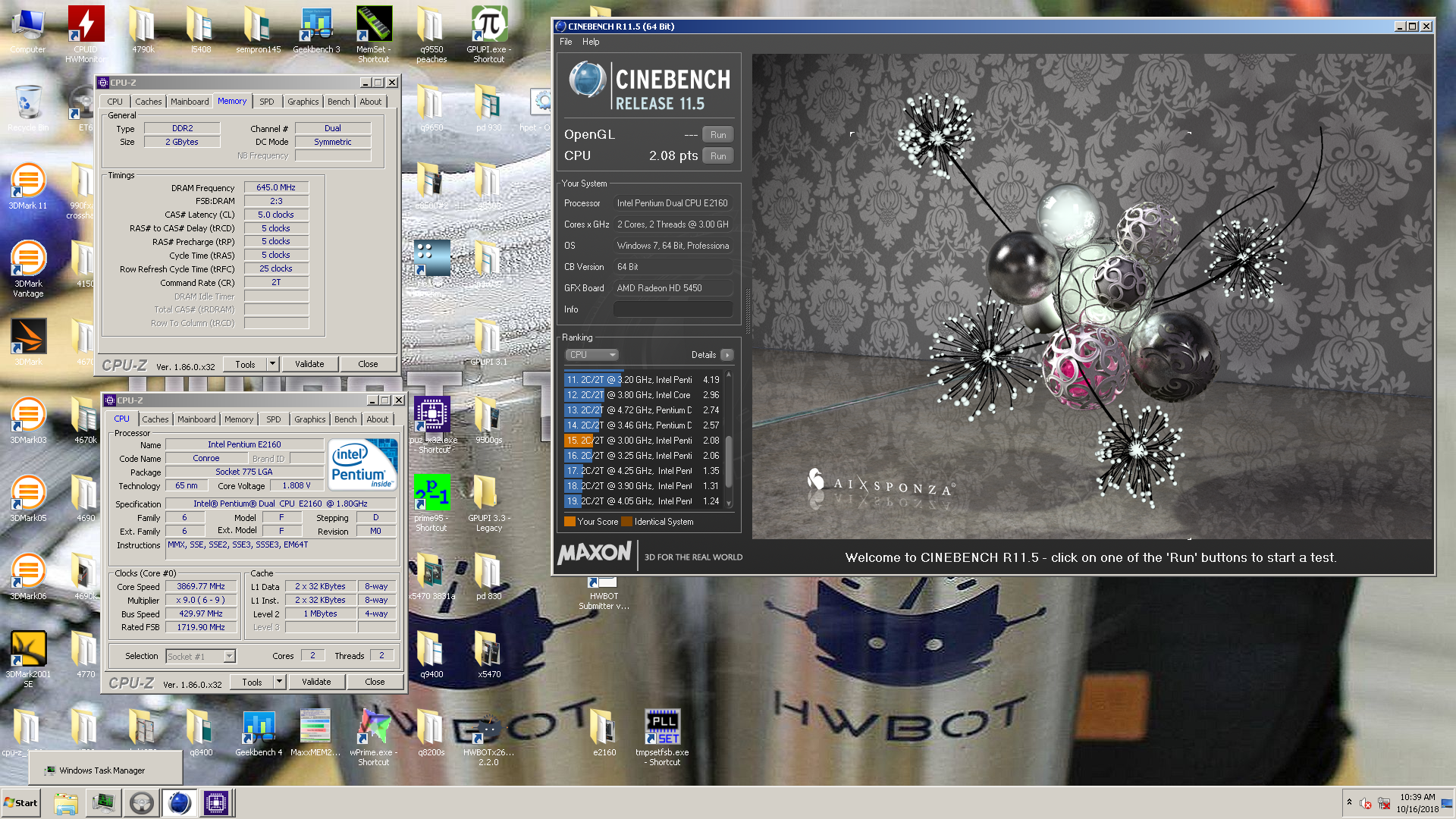Select ranking row 19 at 4.05 GHz

(x=643, y=501)
